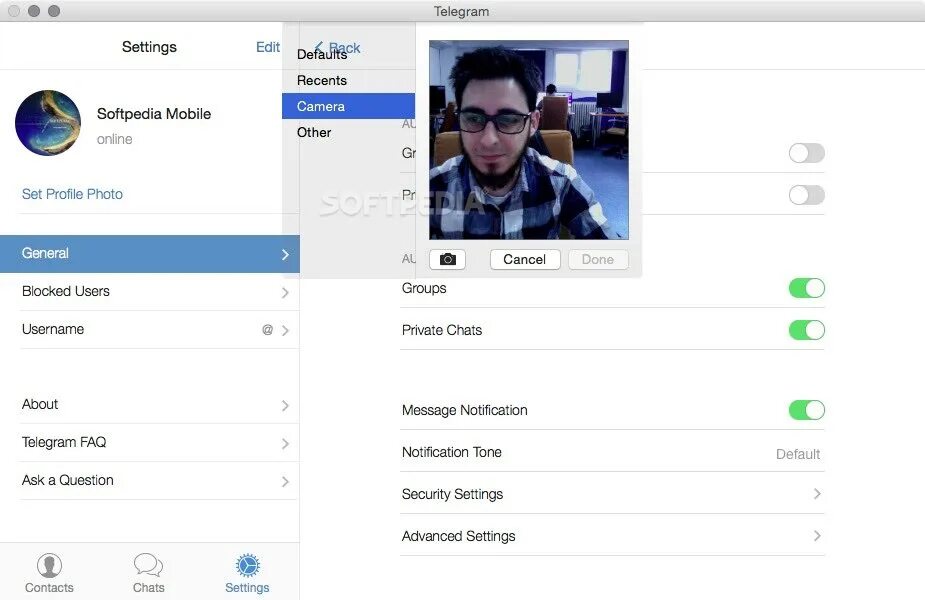Click the Groups label text

pos(424,288)
